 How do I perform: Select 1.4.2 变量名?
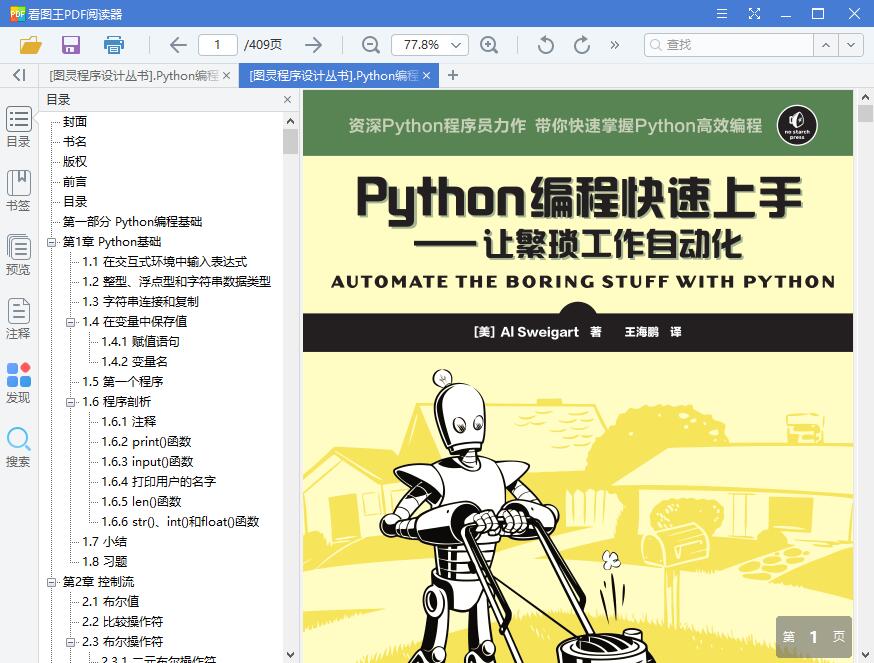click(x=134, y=362)
